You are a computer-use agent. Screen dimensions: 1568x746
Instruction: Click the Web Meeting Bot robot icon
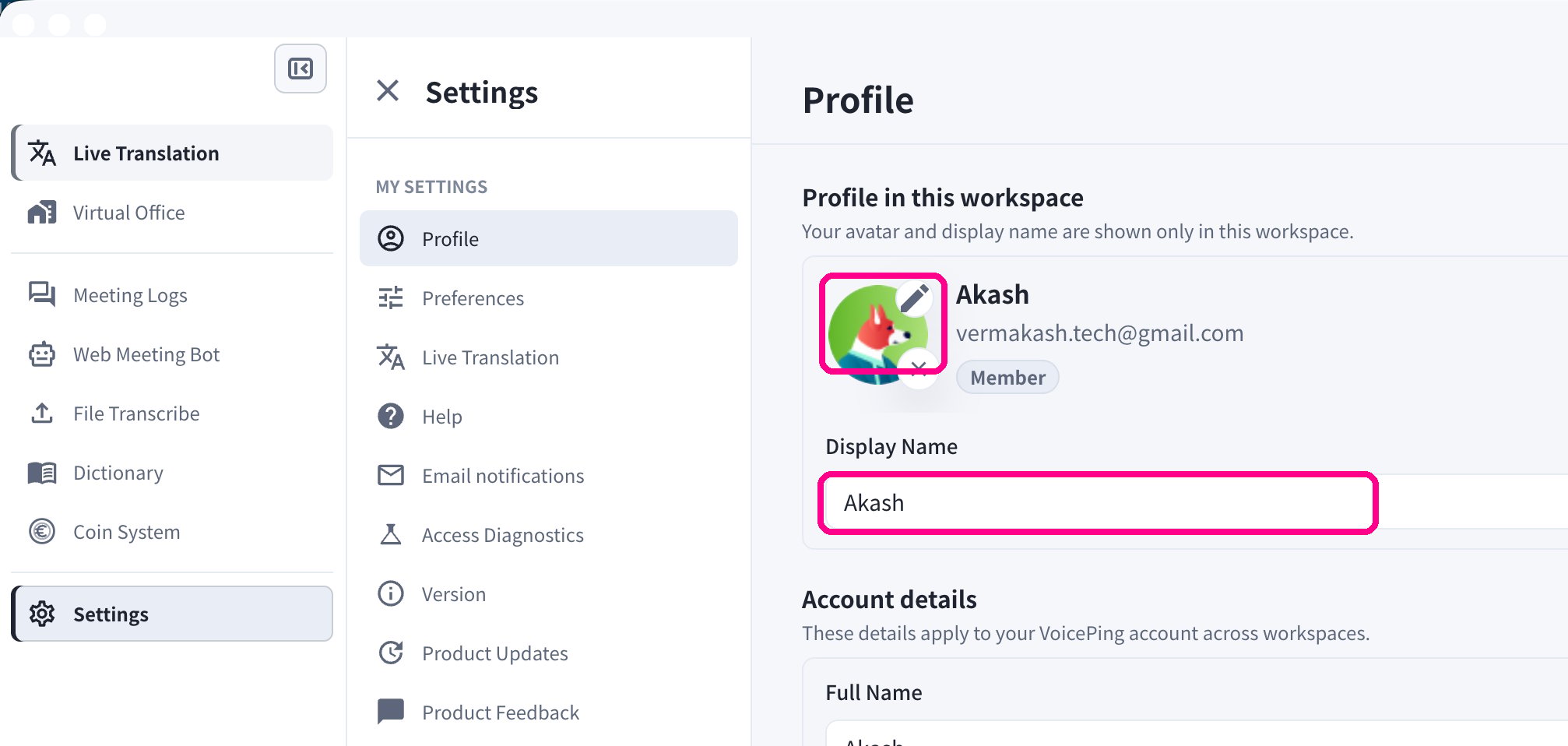[42, 354]
